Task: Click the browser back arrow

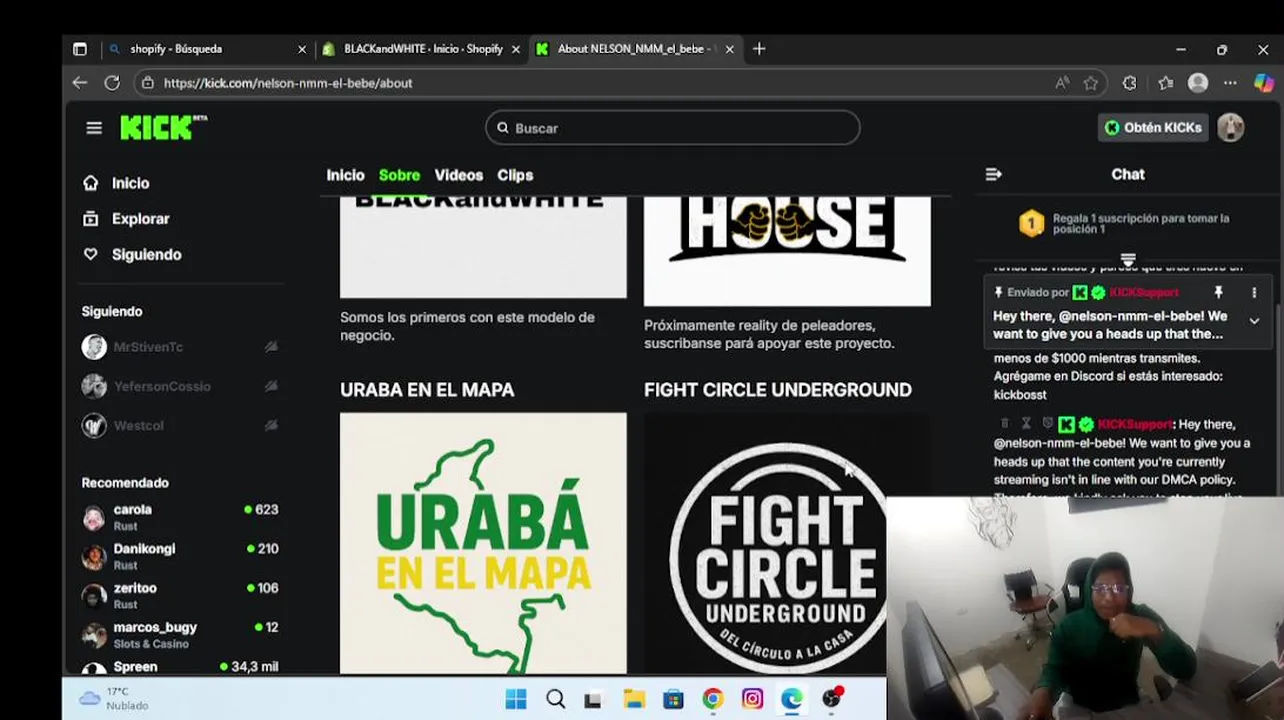Action: click(80, 83)
